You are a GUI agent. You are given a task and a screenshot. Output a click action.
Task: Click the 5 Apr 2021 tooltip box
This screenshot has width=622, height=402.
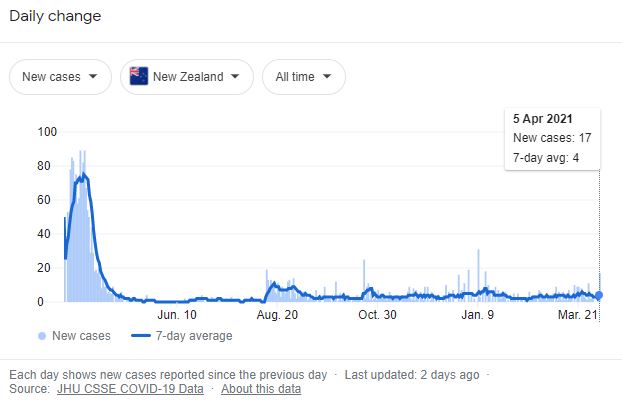click(552, 139)
